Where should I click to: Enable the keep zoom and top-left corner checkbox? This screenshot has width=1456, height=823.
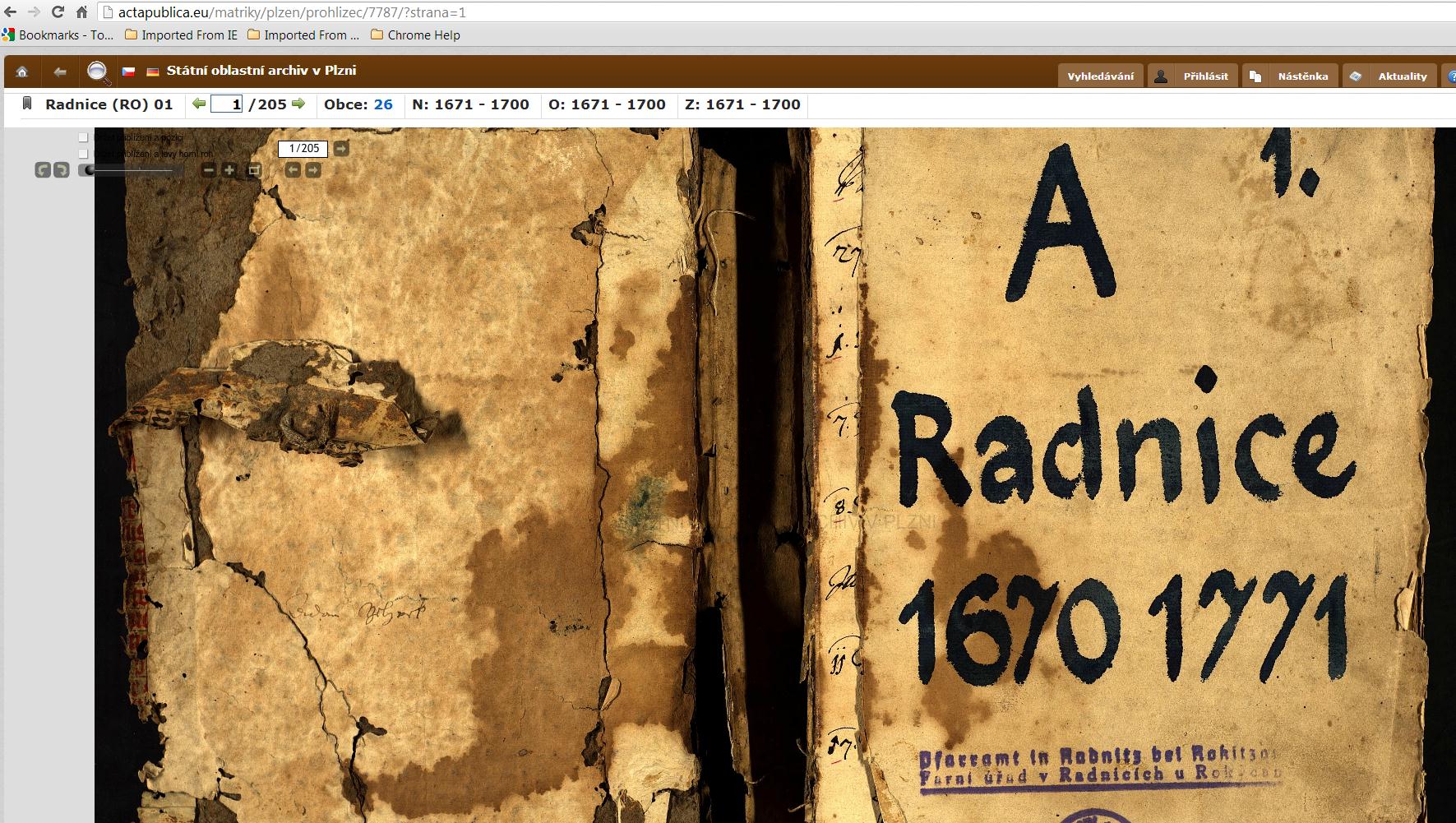pos(83,154)
